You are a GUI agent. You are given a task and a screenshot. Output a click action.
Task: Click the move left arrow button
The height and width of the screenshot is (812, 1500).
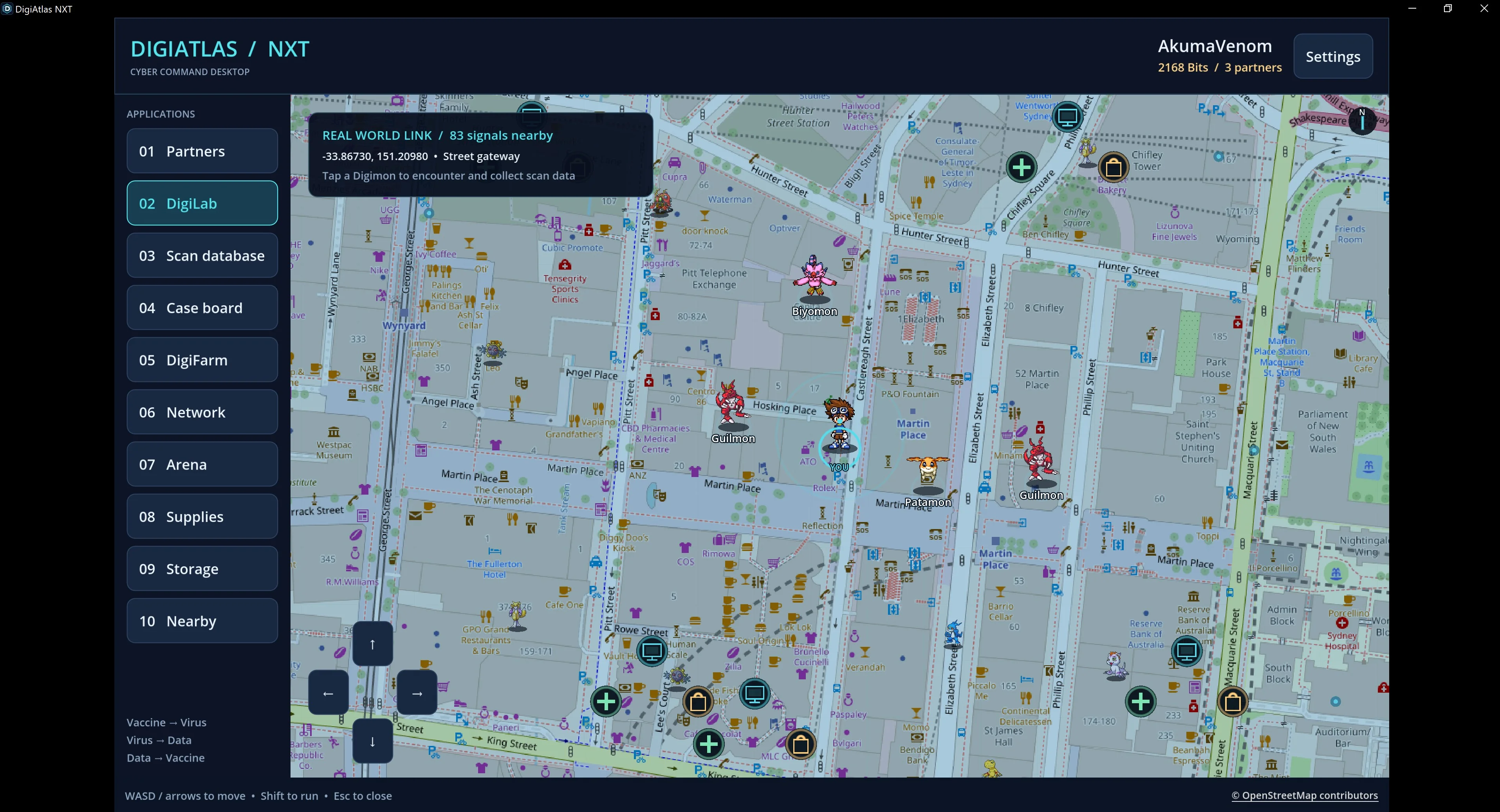(329, 693)
